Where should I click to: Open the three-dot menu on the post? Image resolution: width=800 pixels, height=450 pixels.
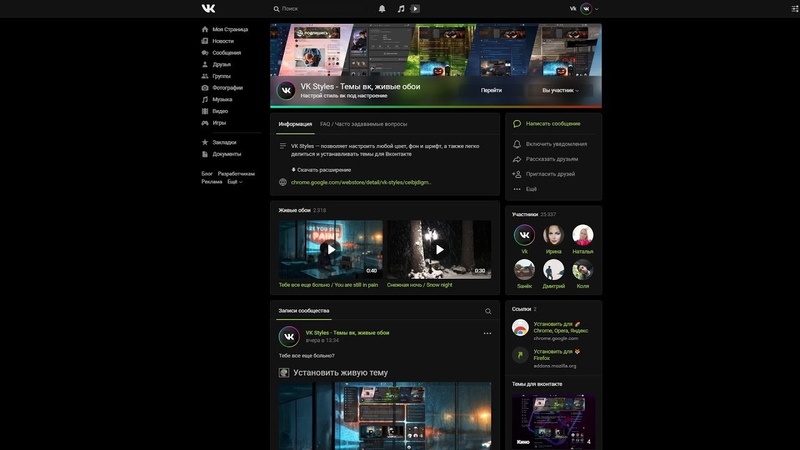coord(487,333)
